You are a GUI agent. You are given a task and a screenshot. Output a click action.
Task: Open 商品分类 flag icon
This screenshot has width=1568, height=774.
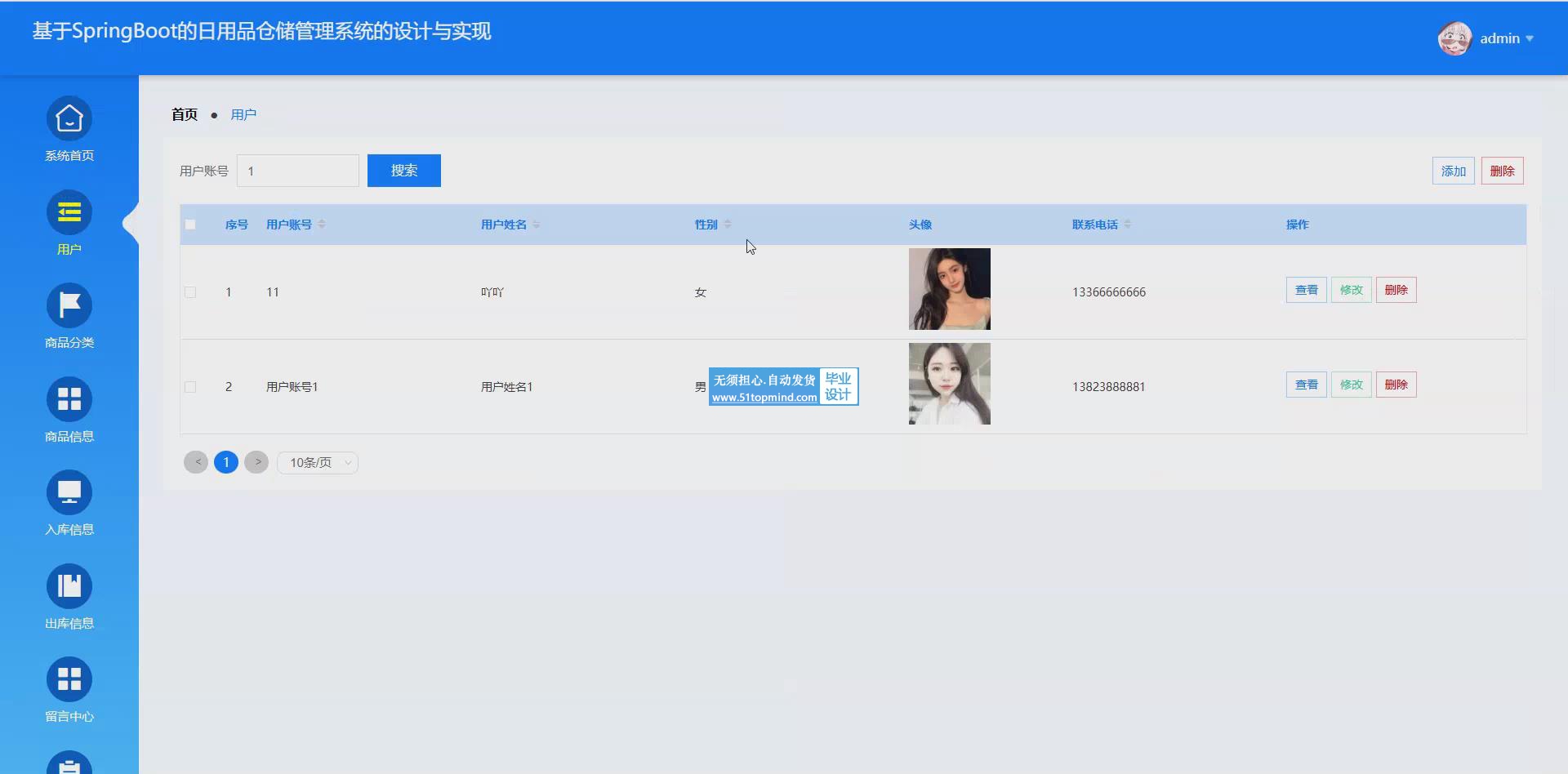pos(69,305)
